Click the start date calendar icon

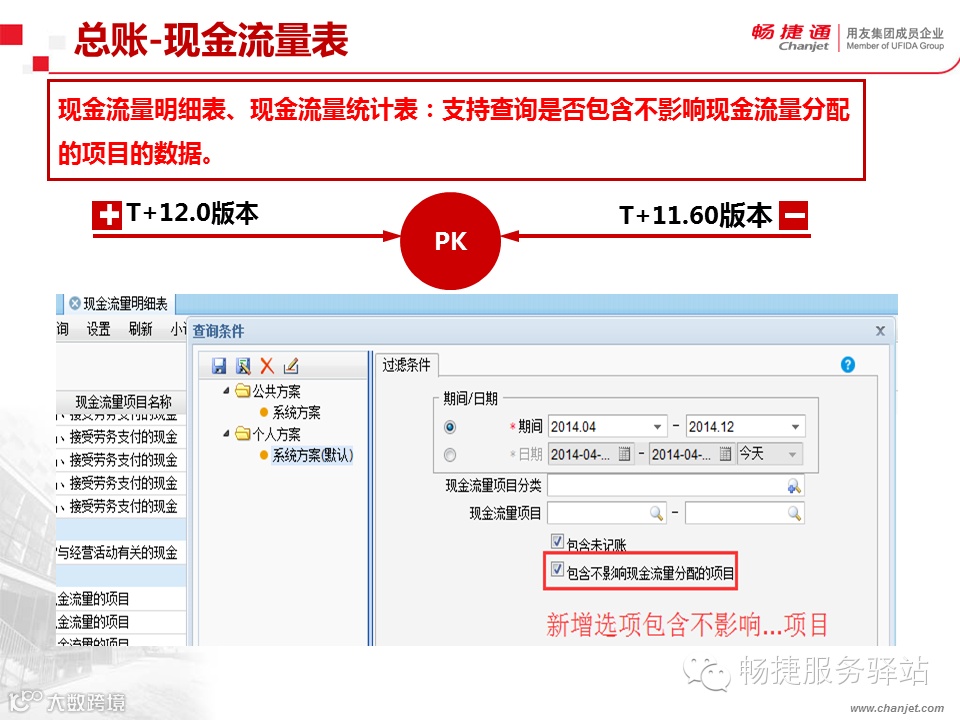624,454
